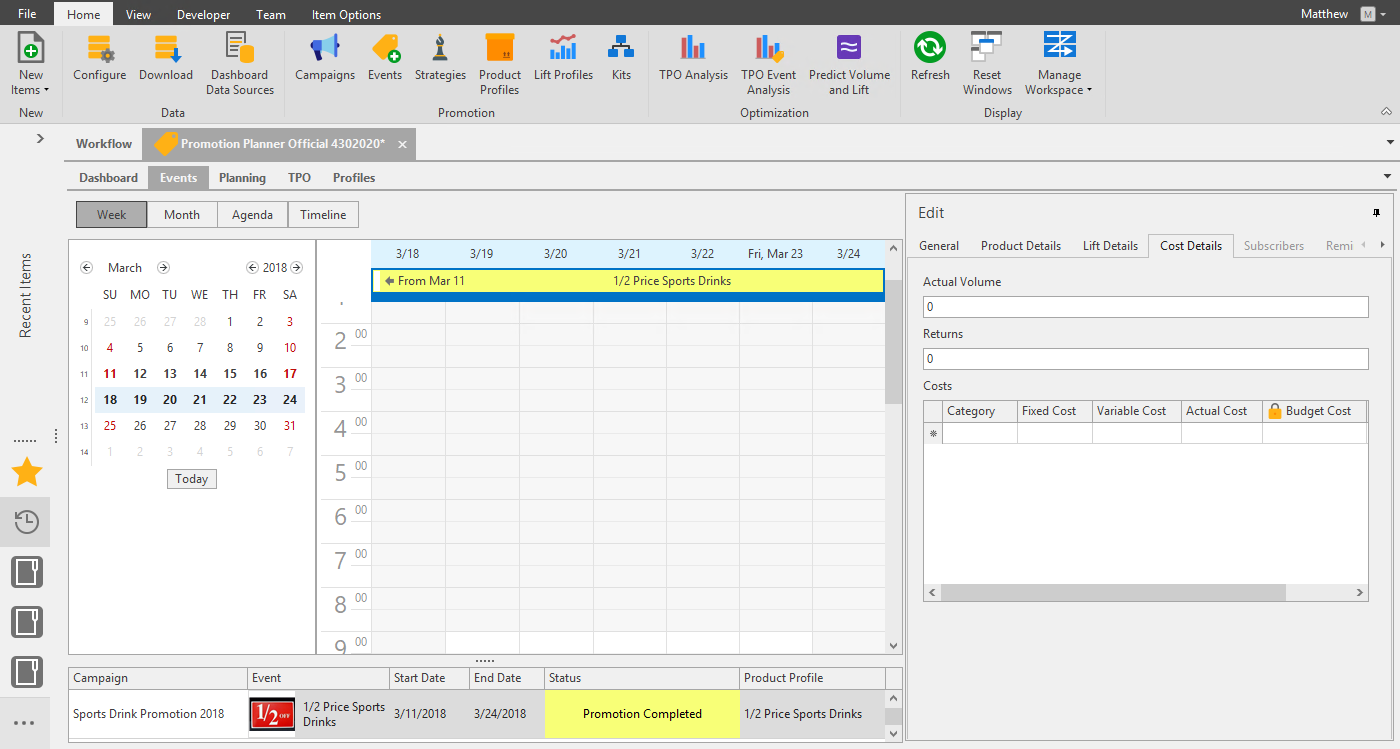Go to the Profiles subtab

tap(354, 178)
